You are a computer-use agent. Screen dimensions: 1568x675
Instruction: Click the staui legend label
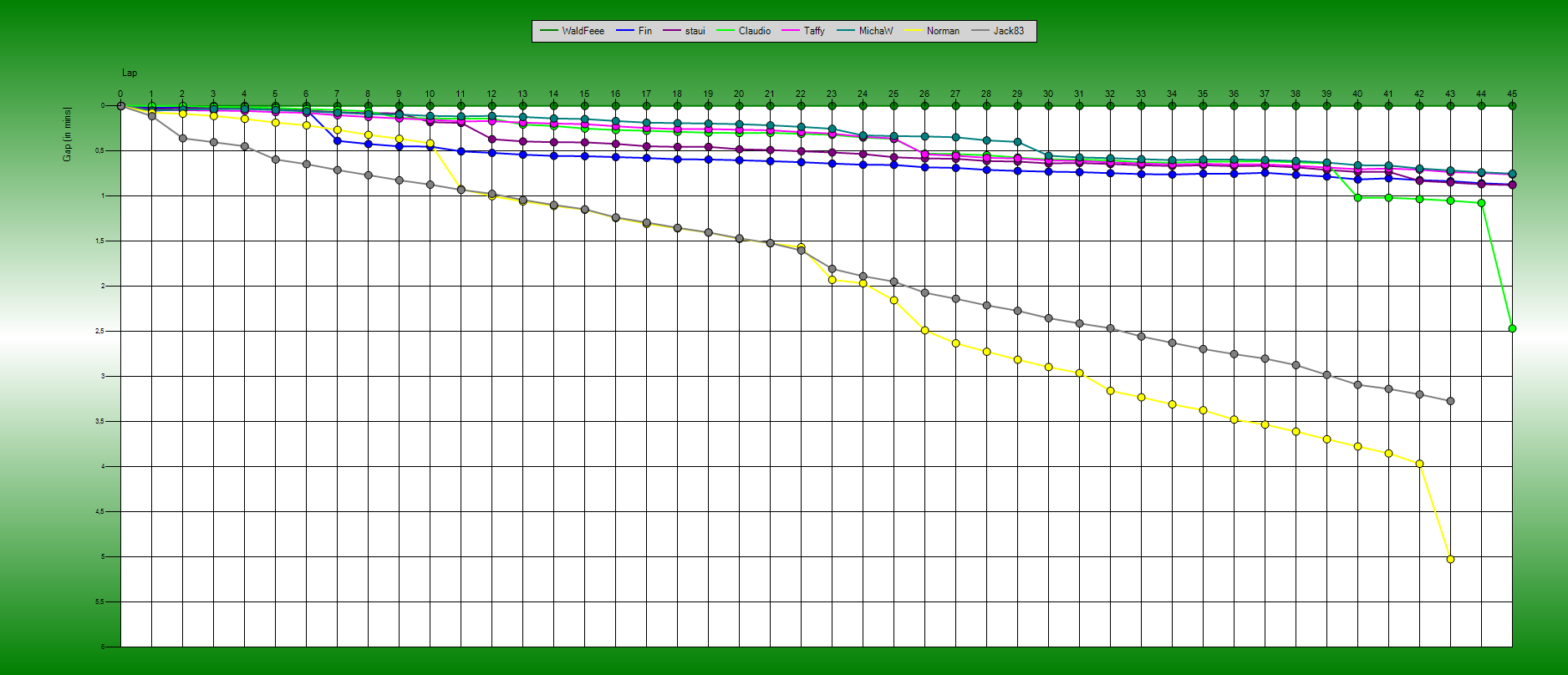[x=695, y=31]
